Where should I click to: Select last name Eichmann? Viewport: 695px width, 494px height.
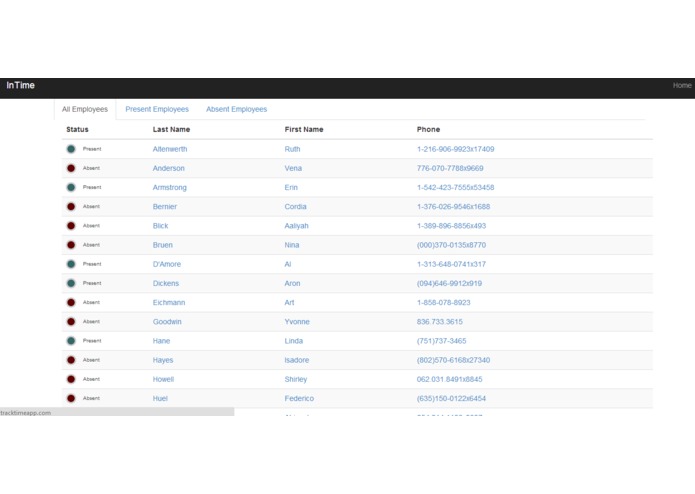point(169,303)
